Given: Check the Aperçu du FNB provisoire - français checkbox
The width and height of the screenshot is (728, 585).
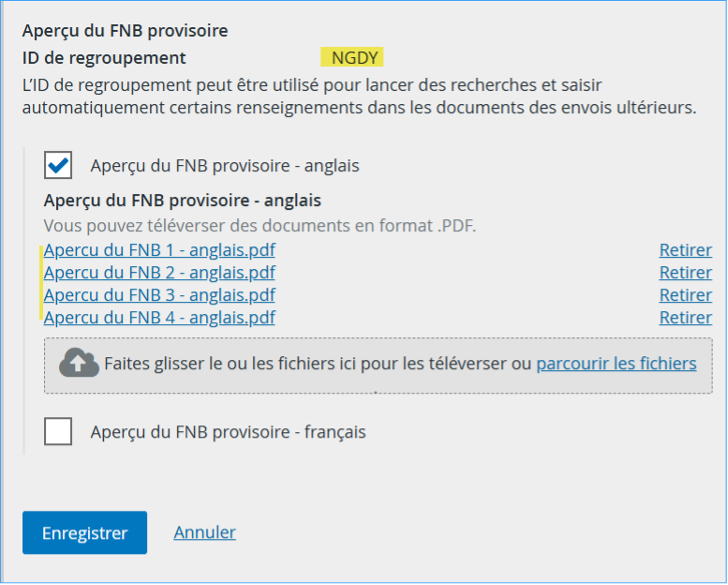Looking at the screenshot, I should tap(58, 432).
